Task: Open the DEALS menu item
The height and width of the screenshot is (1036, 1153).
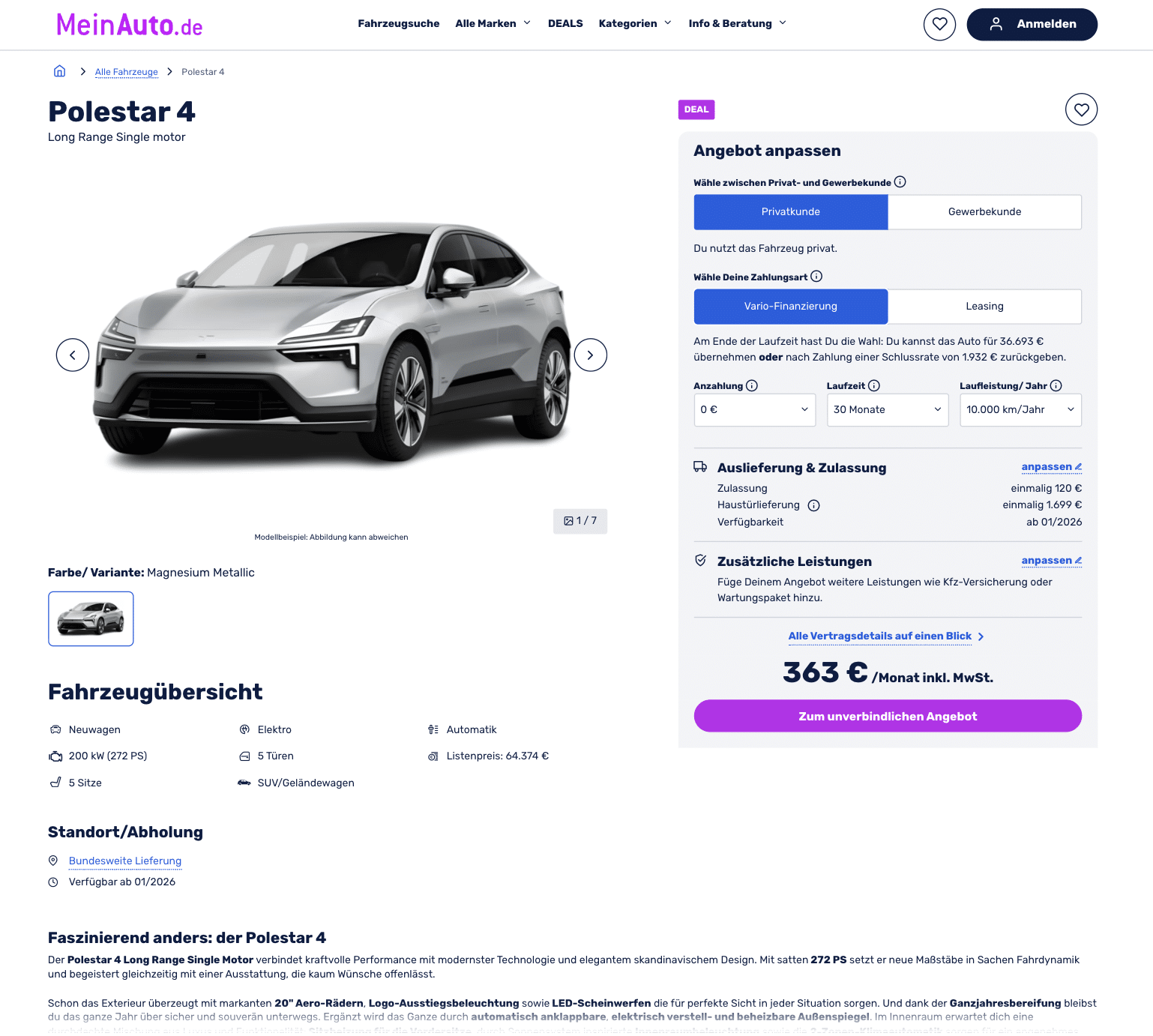Action: 565,23
